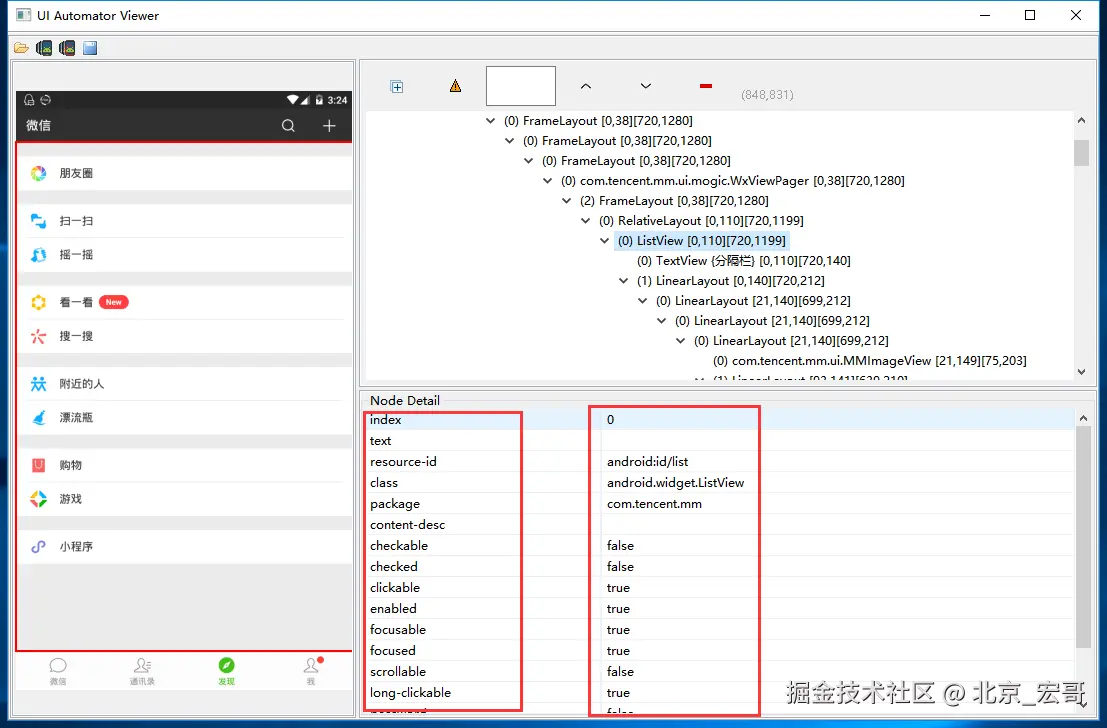This screenshot has width=1107, height=728.
Task: Click the expand-all plus icon
Action: click(397, 87)
